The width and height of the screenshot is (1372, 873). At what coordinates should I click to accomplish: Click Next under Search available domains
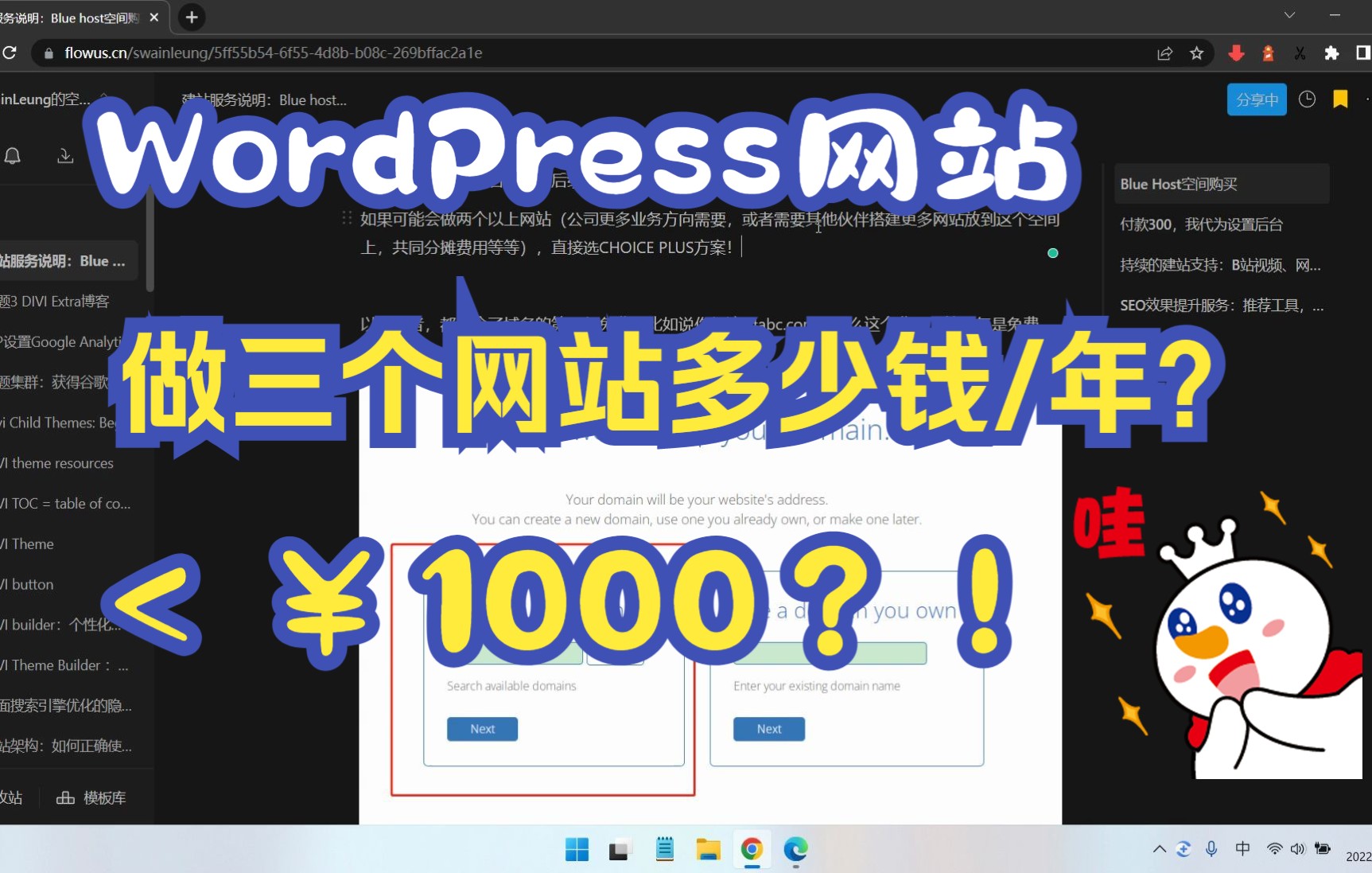[482, 728]
